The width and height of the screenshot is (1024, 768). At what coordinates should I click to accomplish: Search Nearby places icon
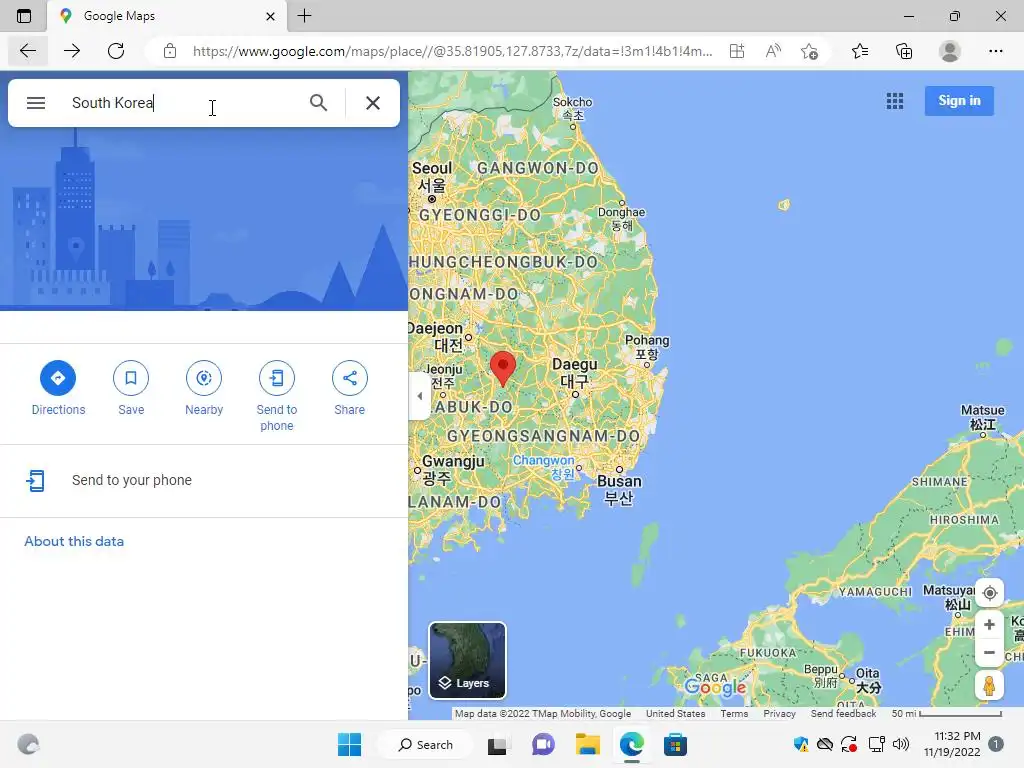[204, 378]
